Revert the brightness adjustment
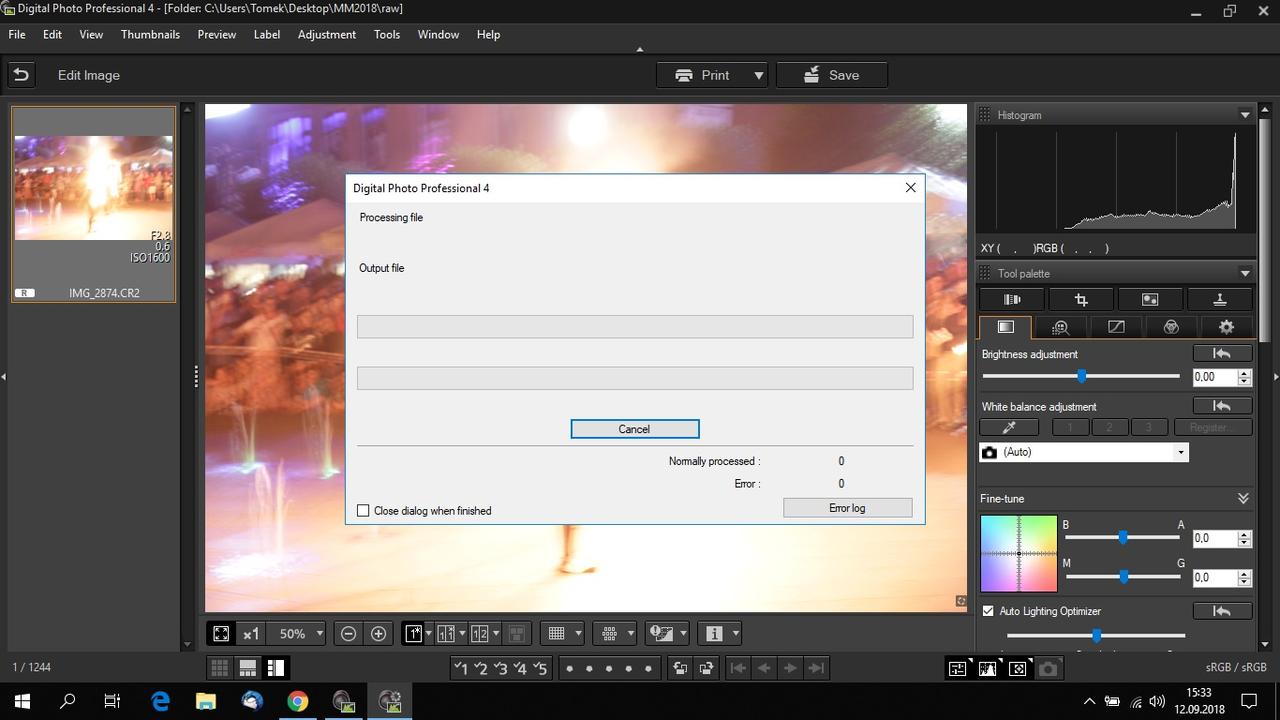The height and width of the screenshot is (720, 1280). 1222,354
